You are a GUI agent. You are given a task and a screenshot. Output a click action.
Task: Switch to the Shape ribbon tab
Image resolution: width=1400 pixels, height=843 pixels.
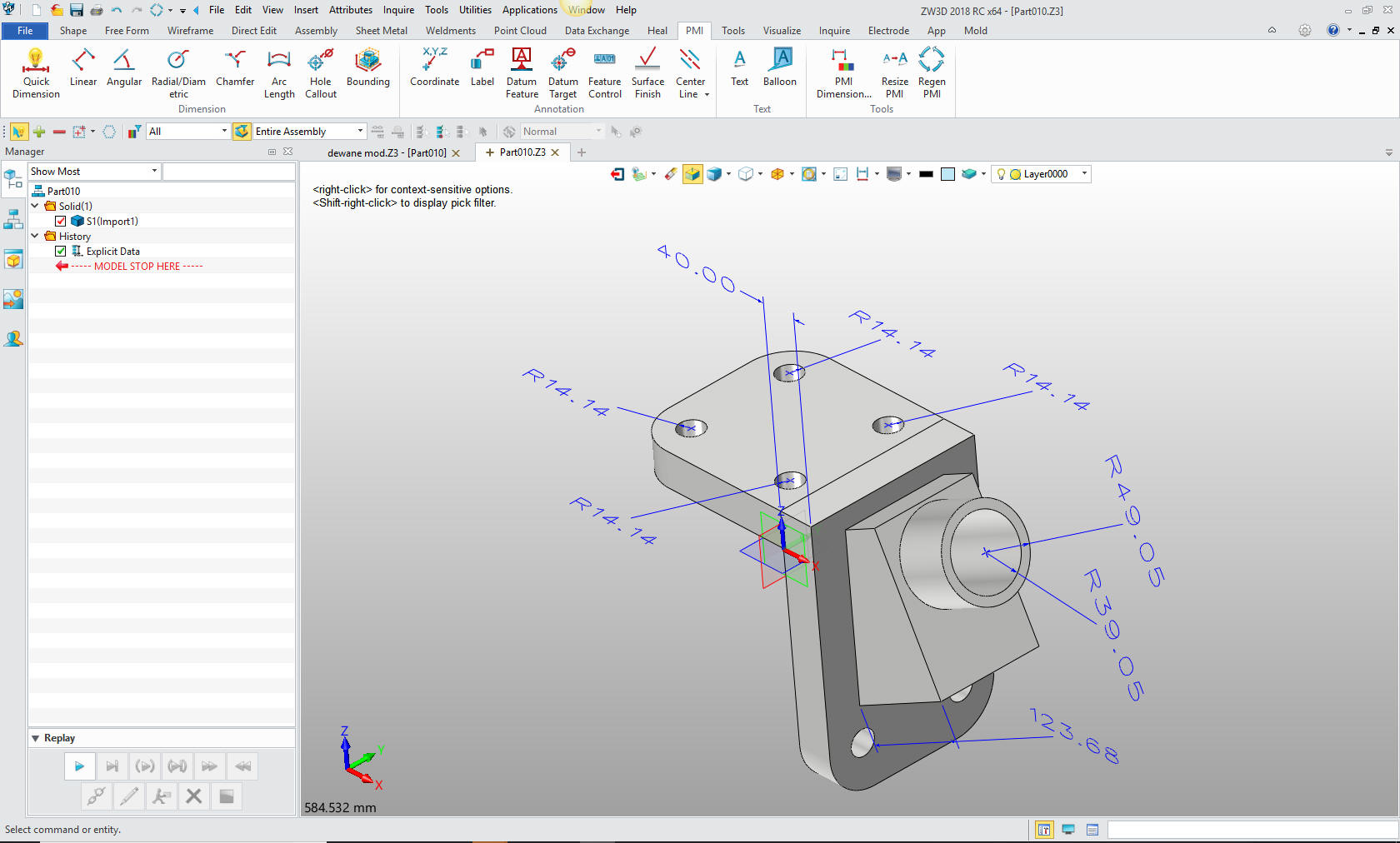[x=73, y=31]
